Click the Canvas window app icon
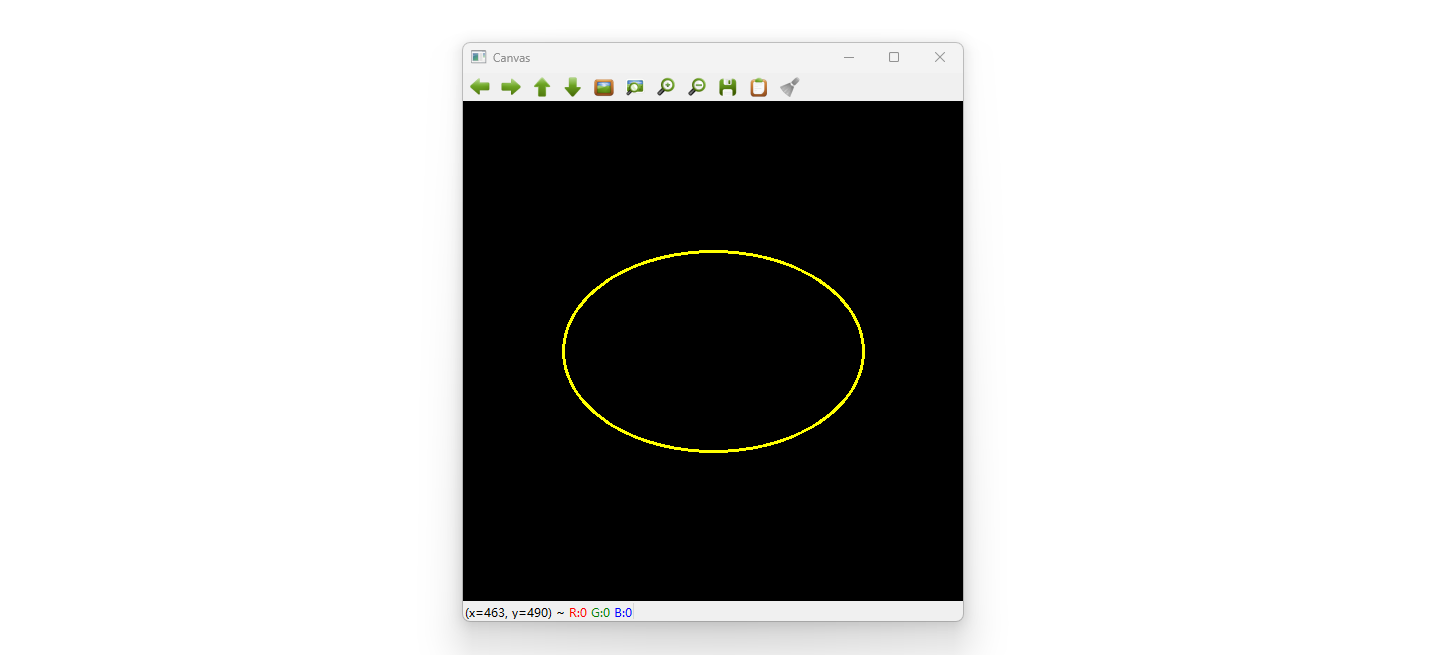The width and height of the screenshot is (1435, 655). [x=479, y=58]
